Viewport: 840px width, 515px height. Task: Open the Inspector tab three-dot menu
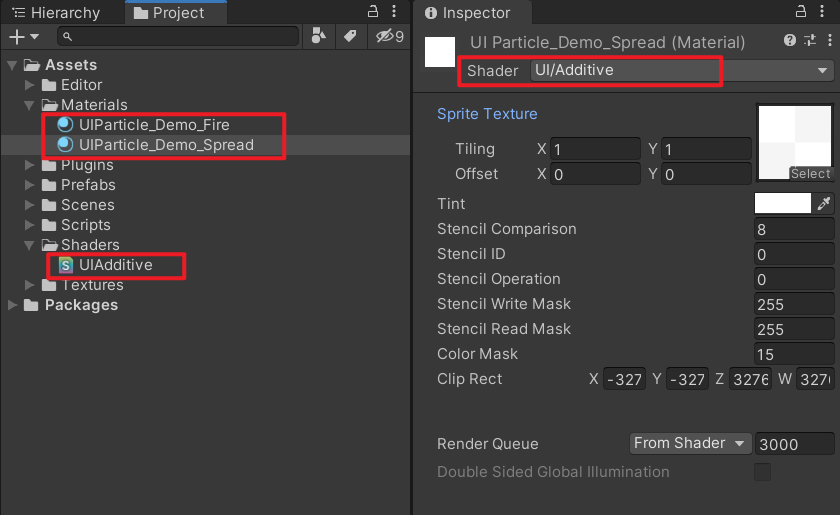click(822, 11)
